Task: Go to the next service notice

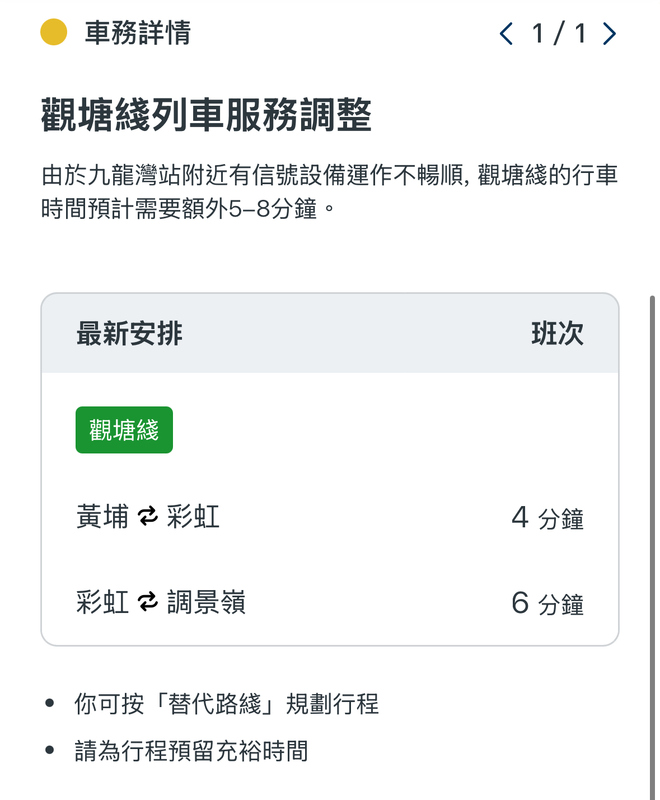Action: point(609,34)
